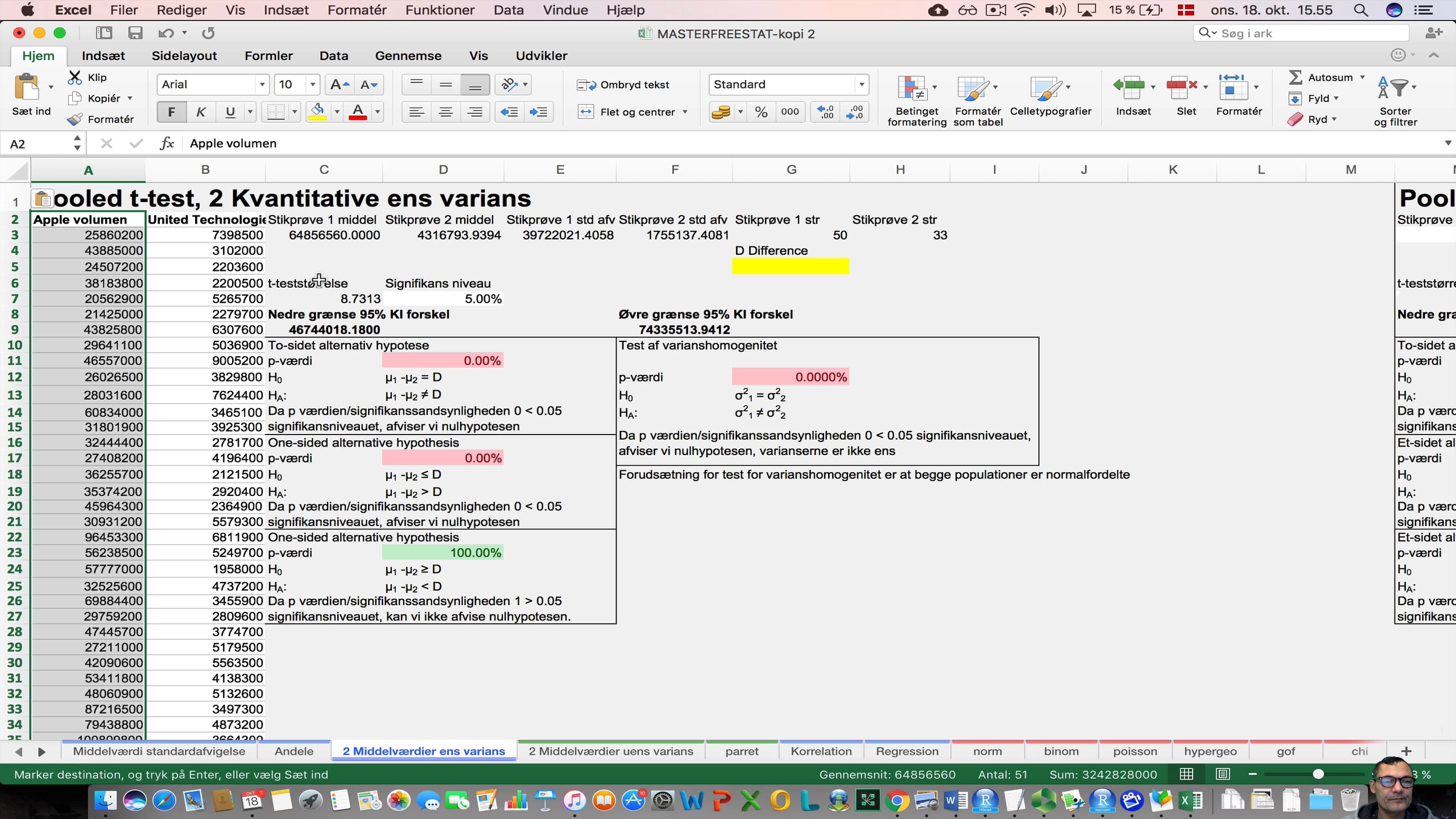This screenshot has height=819, width=1456.
Task: Click the Indsæt cells button
Action: pyautogui.click(x=1133, y=96)
